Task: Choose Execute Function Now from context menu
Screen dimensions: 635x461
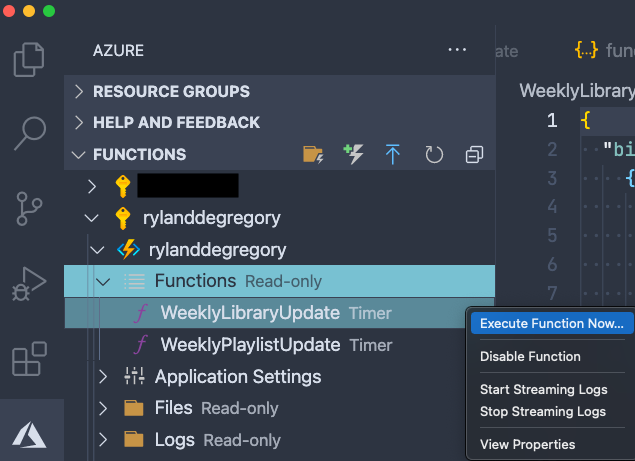Action: point(552,323)
